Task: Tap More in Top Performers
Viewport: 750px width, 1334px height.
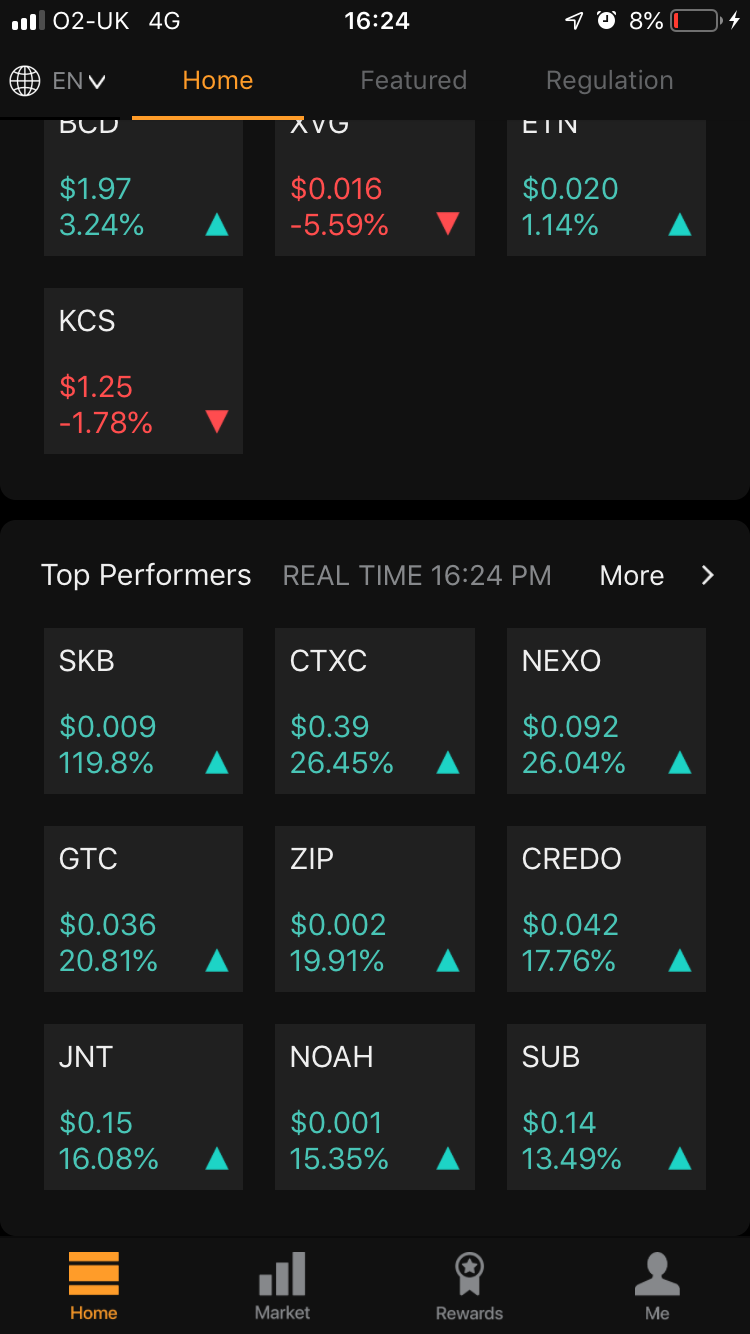Action: [632, 575]
